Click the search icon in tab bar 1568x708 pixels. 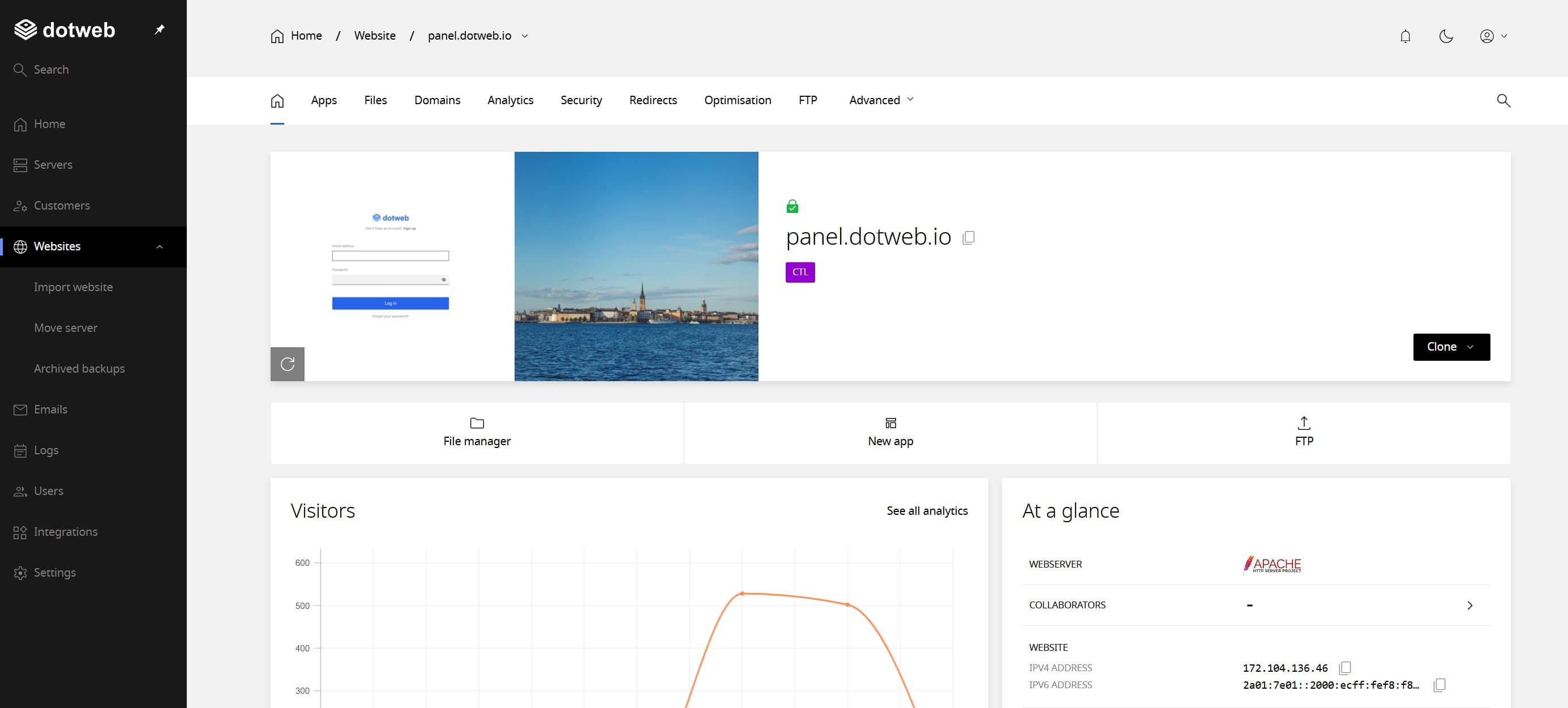[x=1503, y=100]
